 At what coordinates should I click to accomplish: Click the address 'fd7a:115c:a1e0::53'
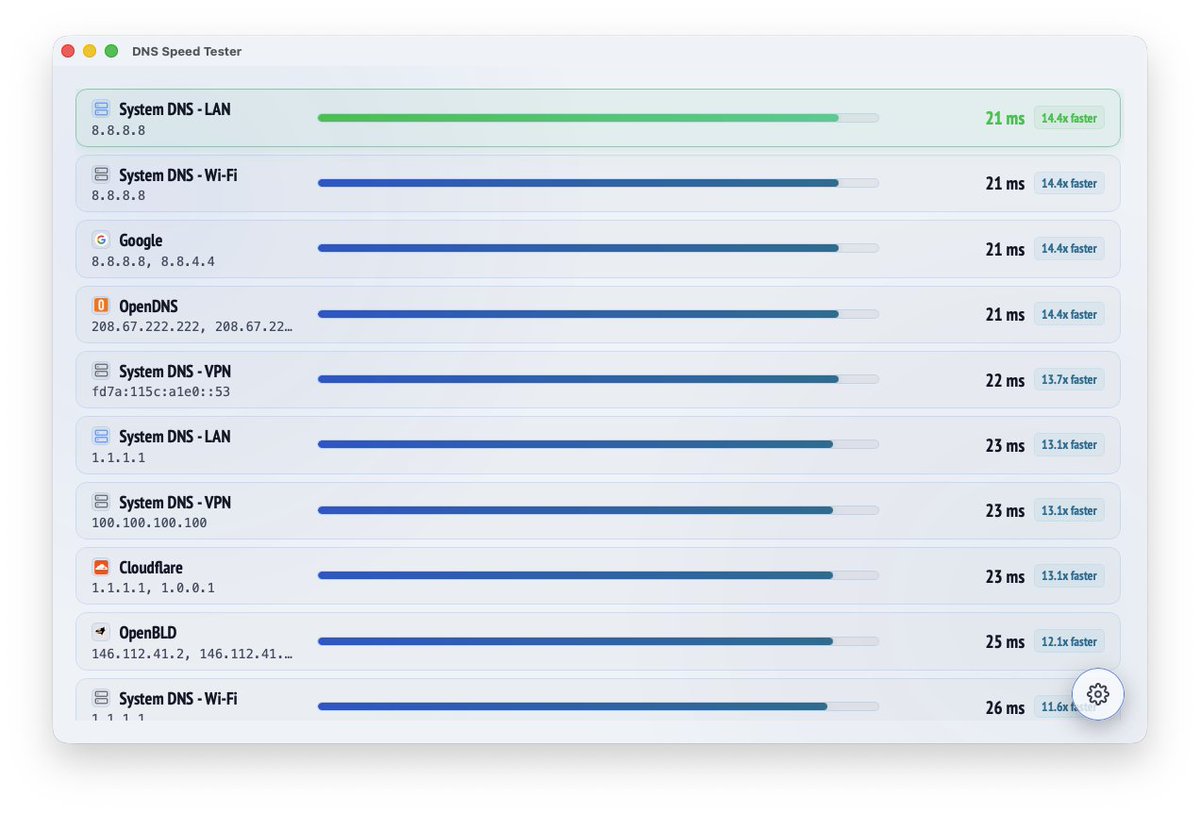tap(161, 392)
